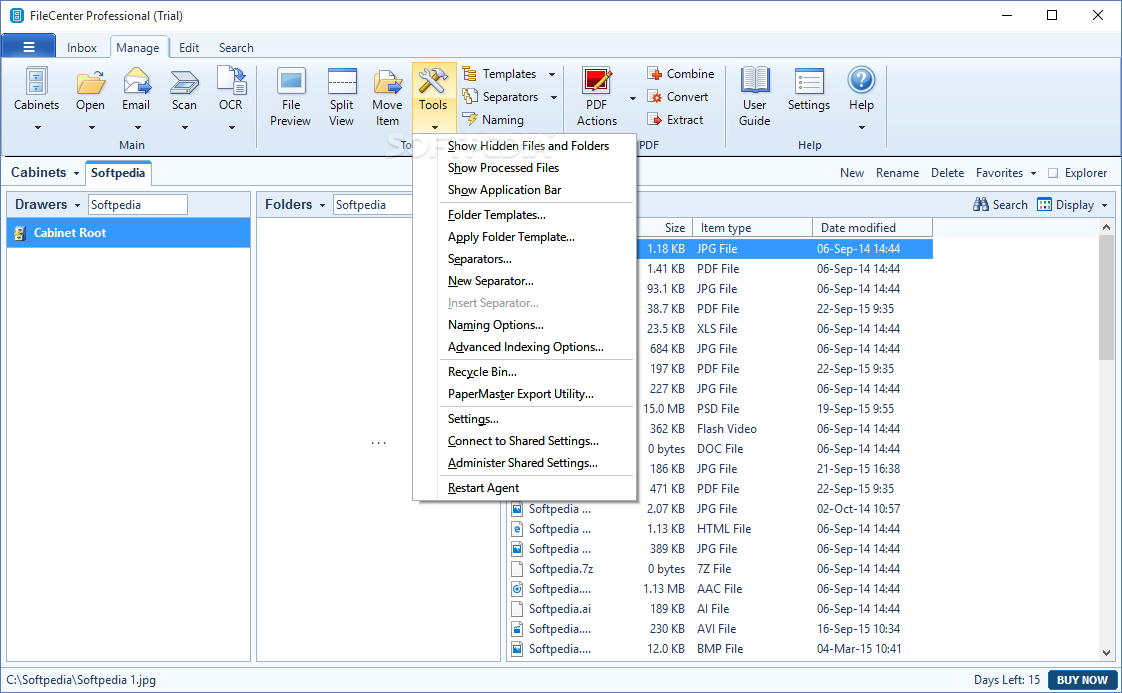Screen dimensions: 1122x693
Task: Switch to the Inbox tab
Action: click(82, 48)
